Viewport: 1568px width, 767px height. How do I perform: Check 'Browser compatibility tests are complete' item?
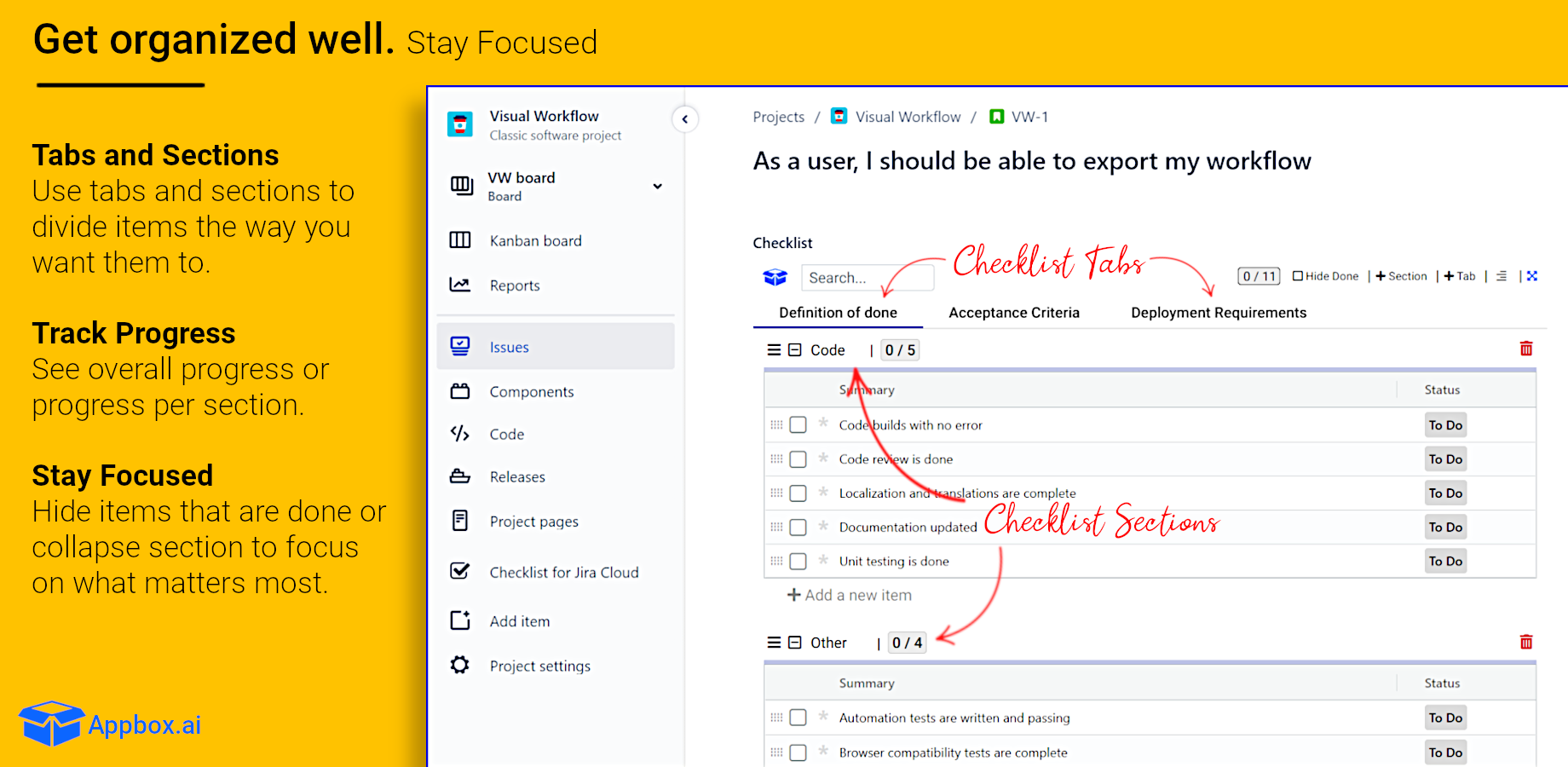(x=798, y=753)
